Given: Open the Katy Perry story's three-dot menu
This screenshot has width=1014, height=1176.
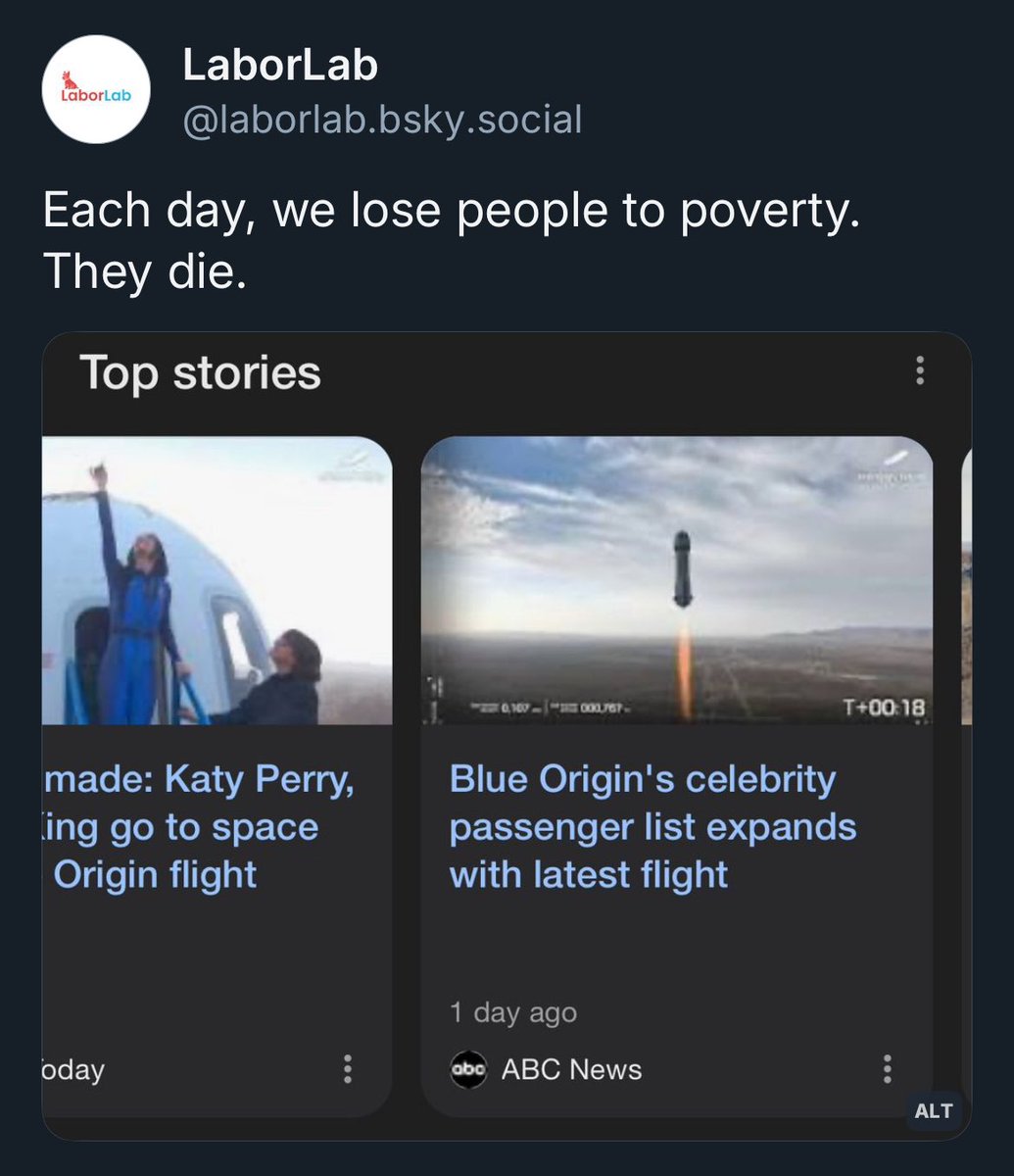Looking at the screenshot, I should coord(348,1068).
